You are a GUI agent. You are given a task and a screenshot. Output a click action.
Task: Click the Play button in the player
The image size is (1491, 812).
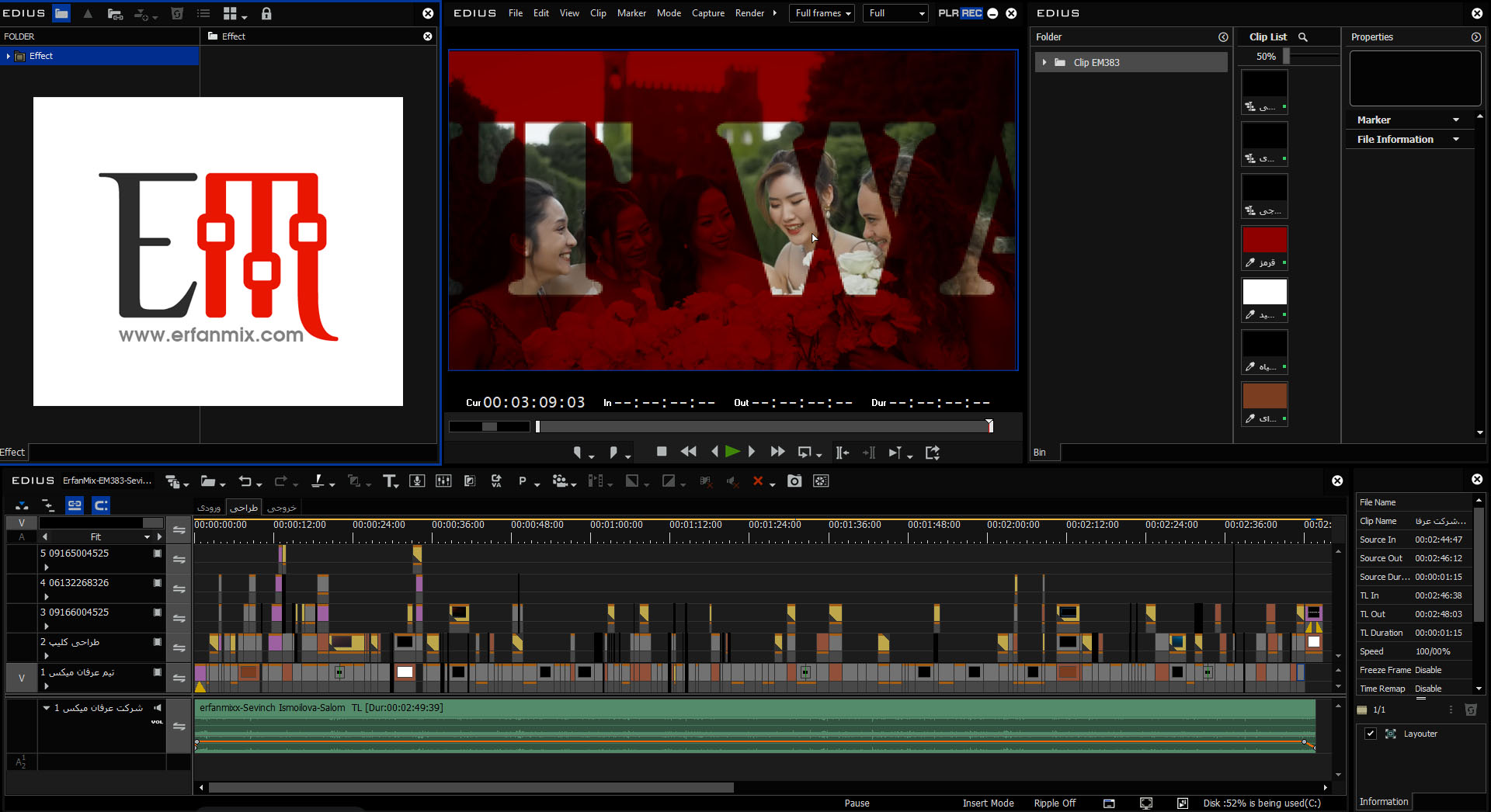732,452
